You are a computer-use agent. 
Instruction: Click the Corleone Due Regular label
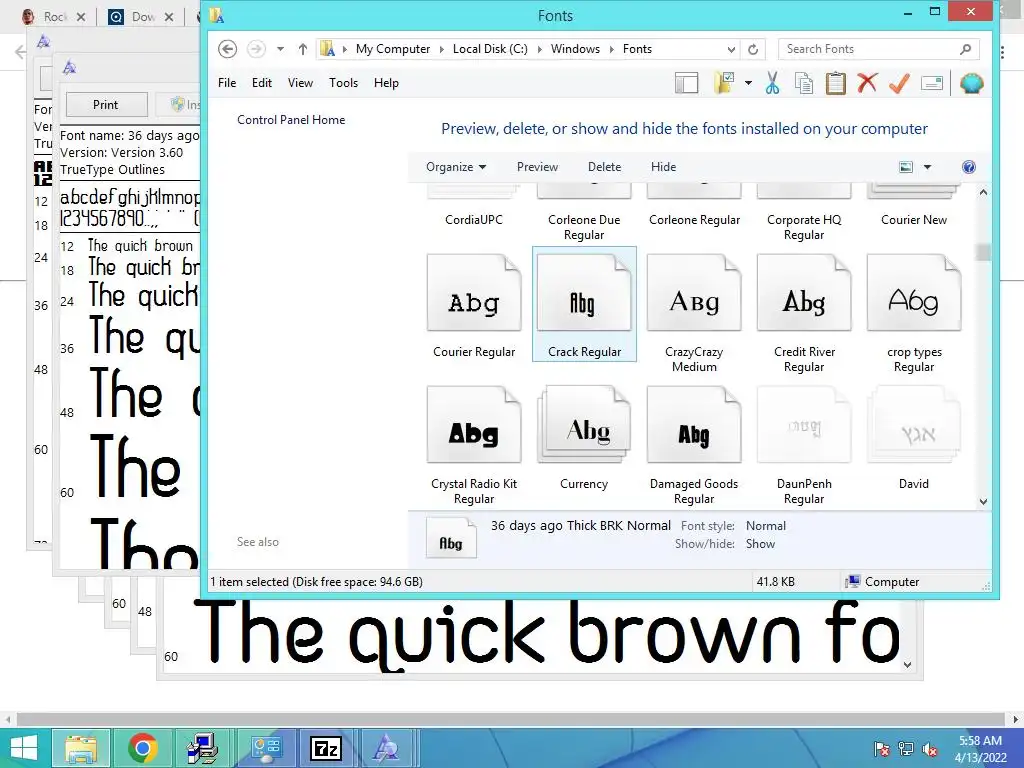(584, 227)
